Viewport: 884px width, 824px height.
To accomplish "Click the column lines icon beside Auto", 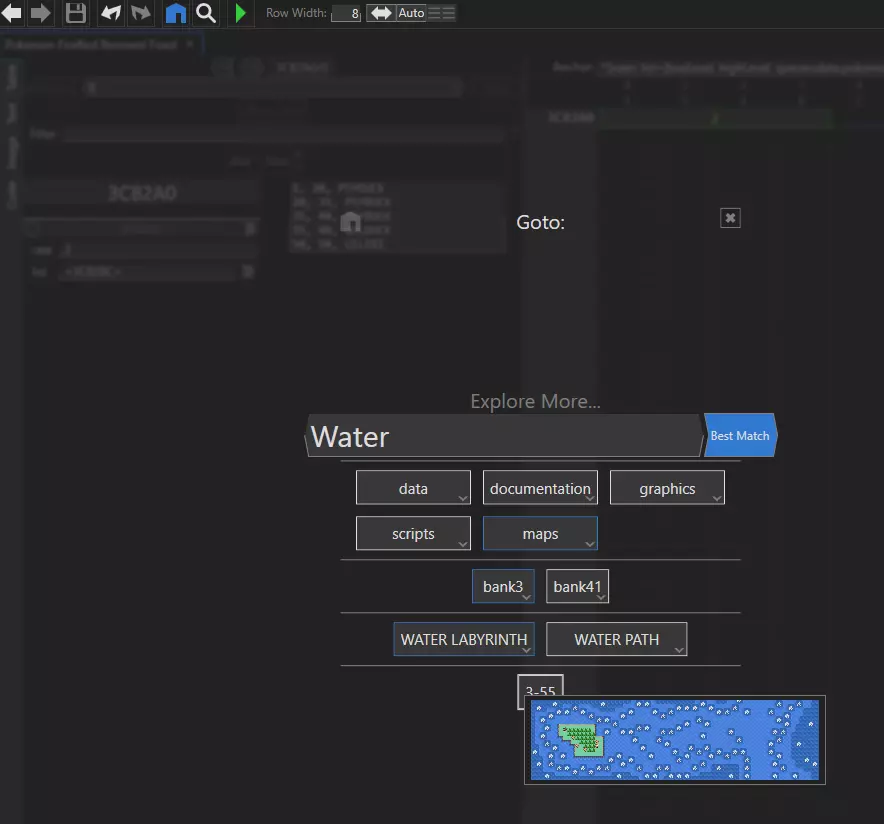I will point(441,13).
